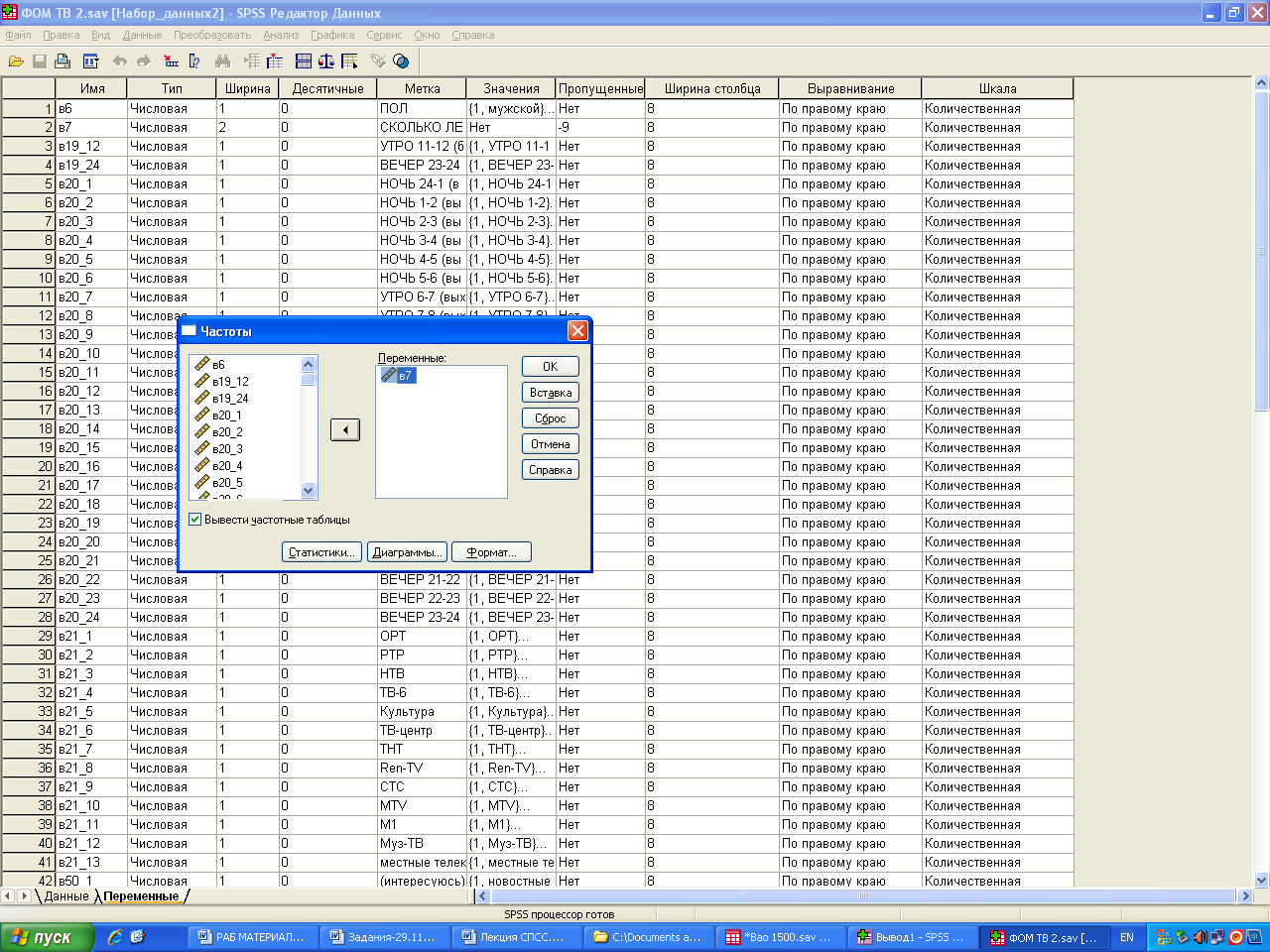Select в19_24 in the dialog source list

tap(221, 398)
